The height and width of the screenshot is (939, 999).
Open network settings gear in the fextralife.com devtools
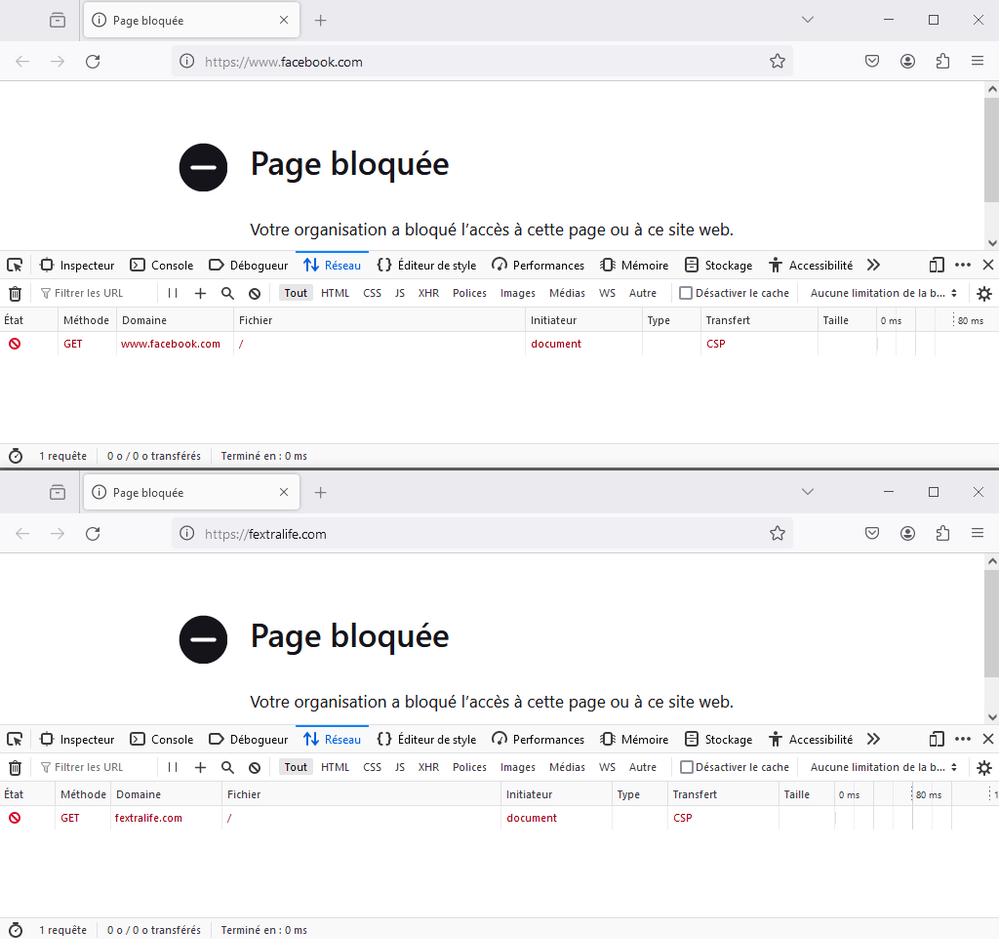[x=984, y=768]
